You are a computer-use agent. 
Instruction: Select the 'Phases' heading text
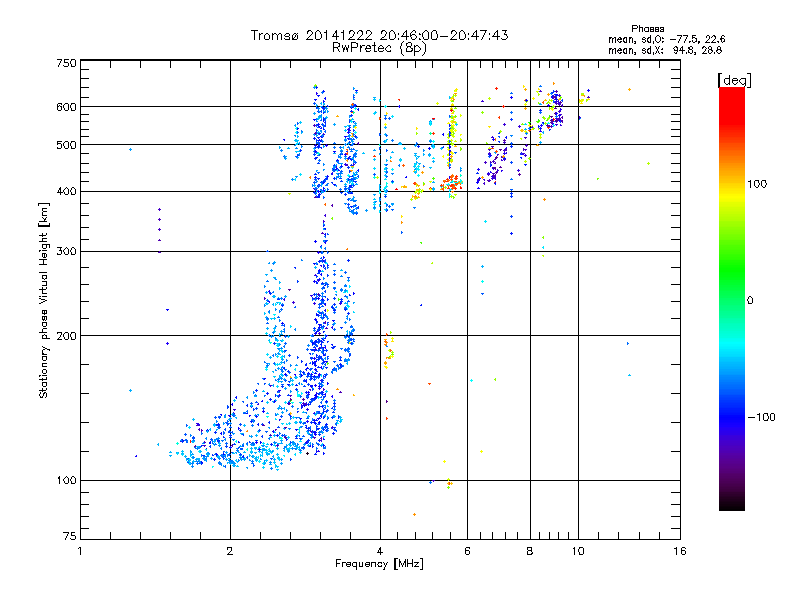click(x=647, y=29)
